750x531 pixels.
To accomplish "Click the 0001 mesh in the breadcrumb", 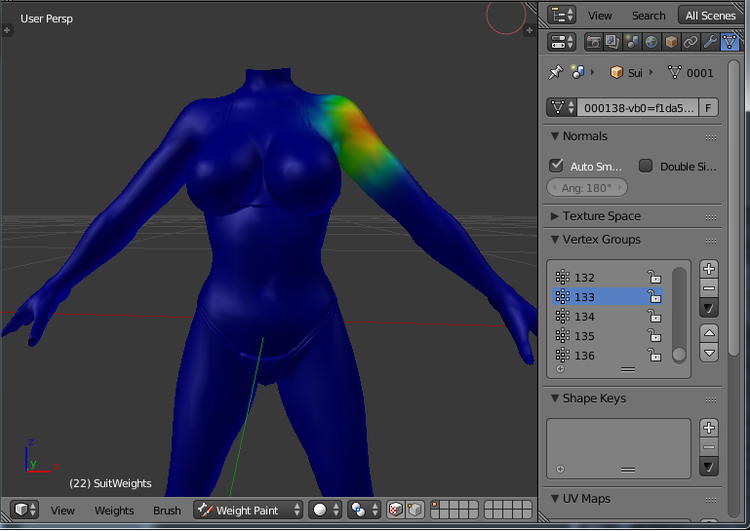I will (x=690, y=73).
